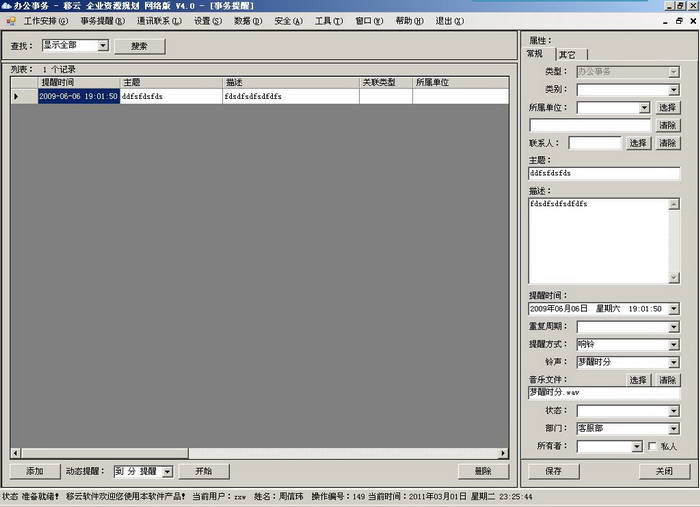Expand the 铃声 dropdown
This screenshot has width=700, height=507.
coord(674,362)
